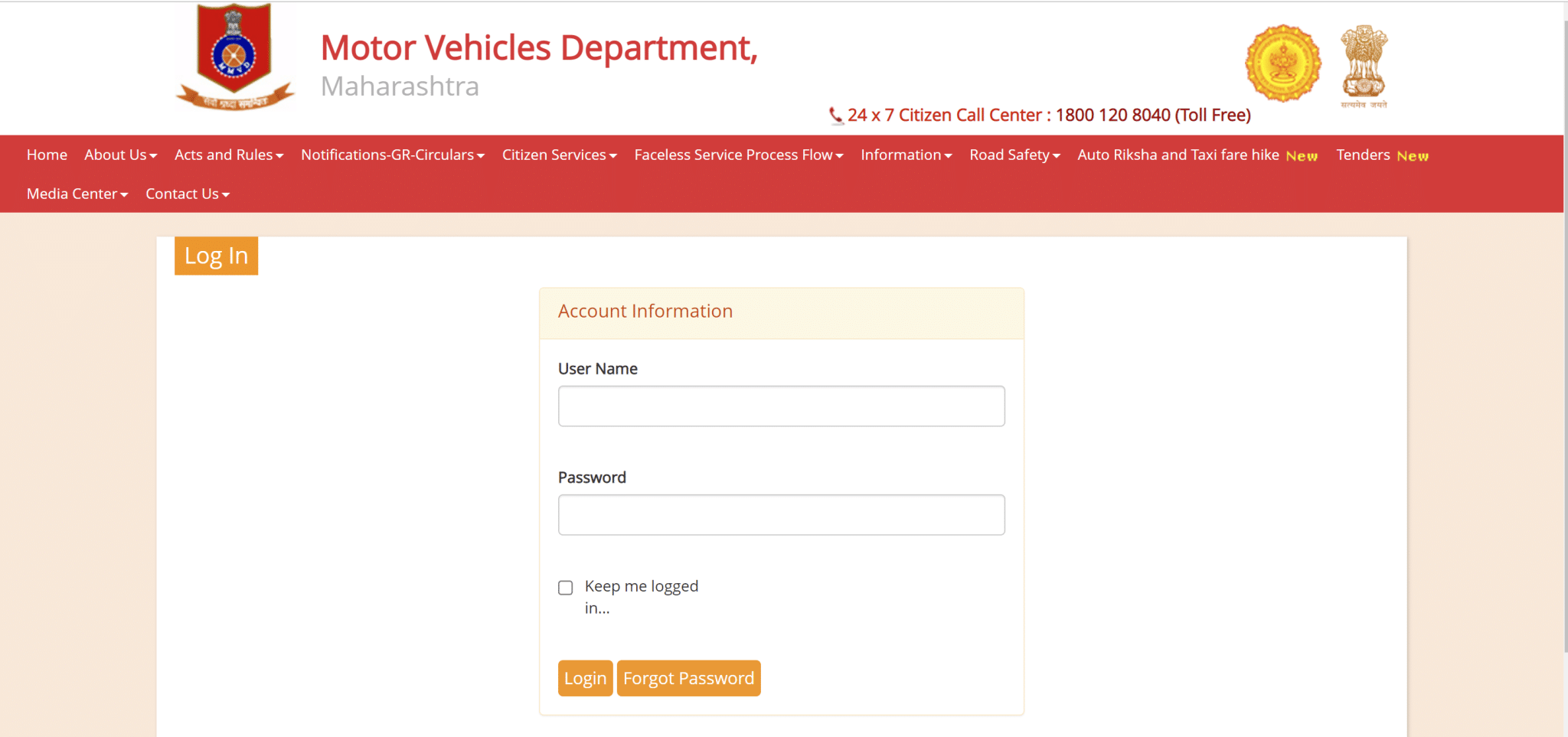Enable the Keep me logged in checkbox
The width and height of the screenshot is (1568, 737).
click(x=566, y=587)
